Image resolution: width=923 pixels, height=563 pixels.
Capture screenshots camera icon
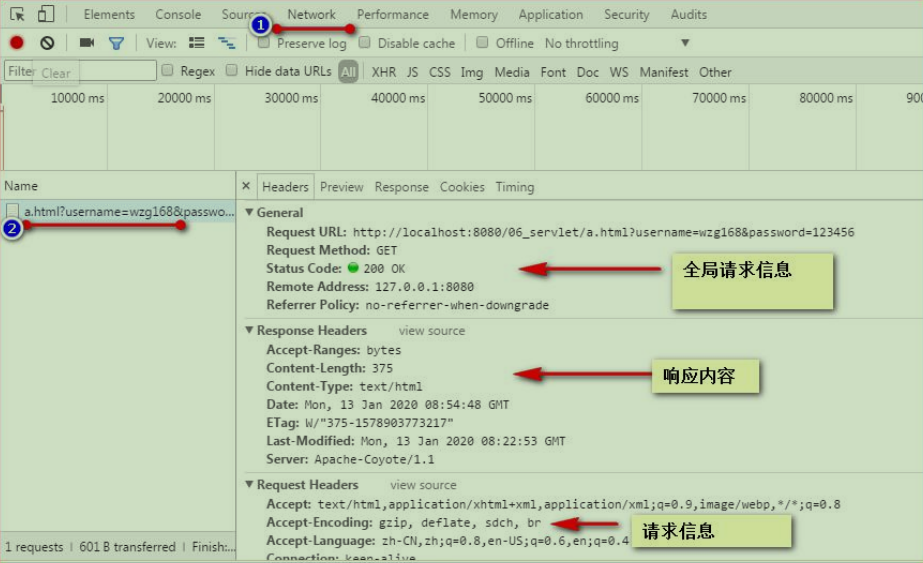[87, 42]
